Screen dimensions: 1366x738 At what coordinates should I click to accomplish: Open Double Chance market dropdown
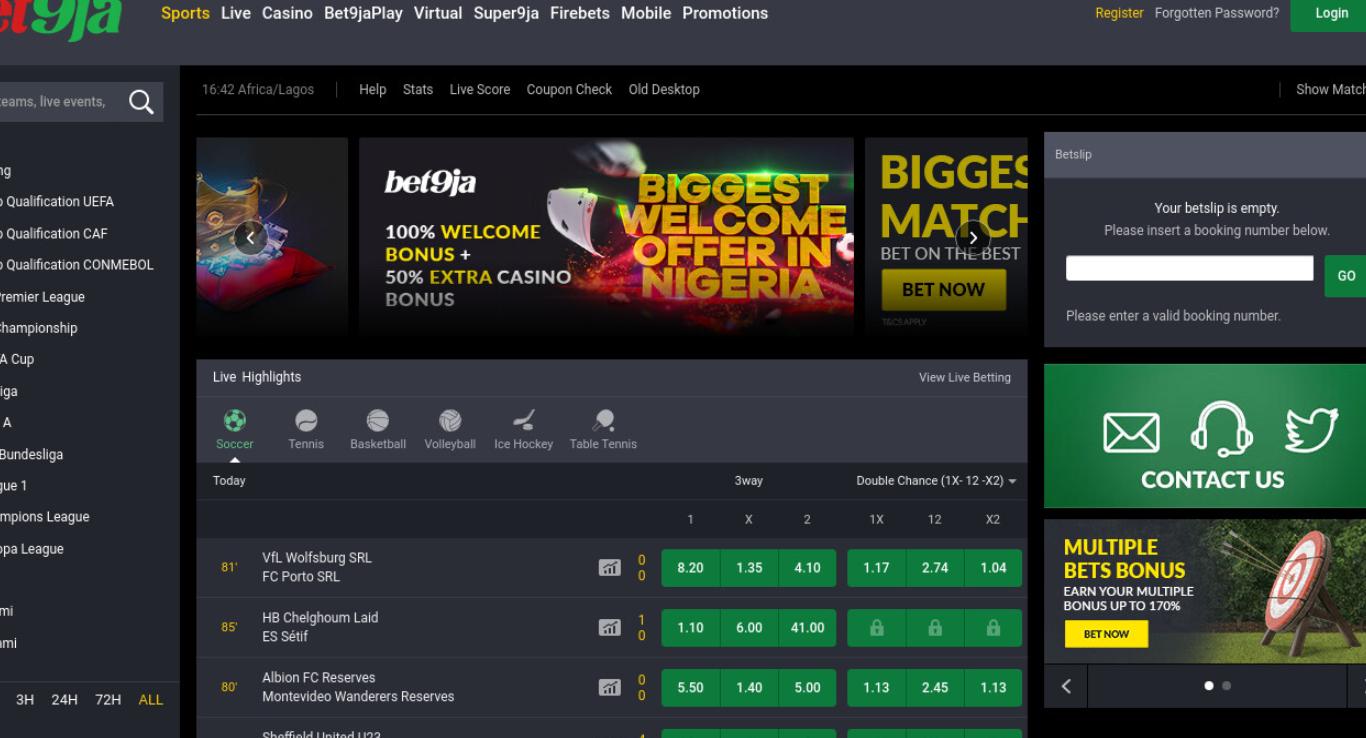(936, 481)
